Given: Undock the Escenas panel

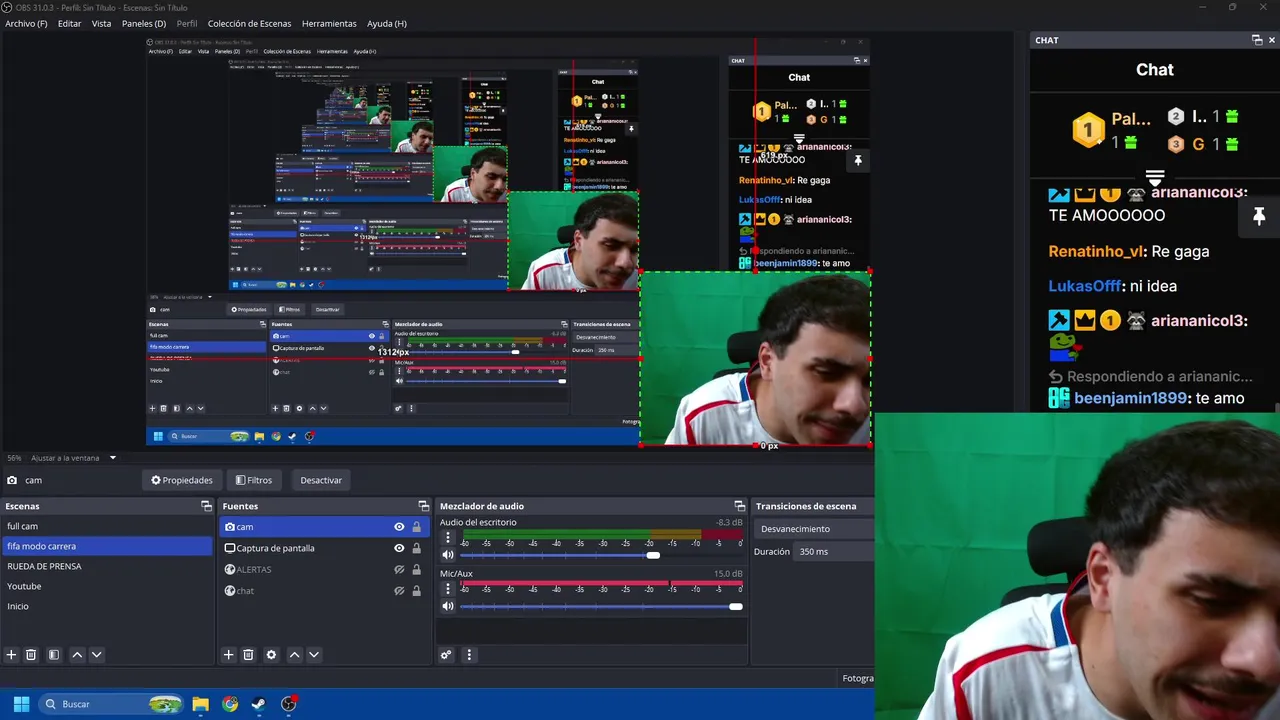Looking at the screenshot, I should [x=206, y=506].
